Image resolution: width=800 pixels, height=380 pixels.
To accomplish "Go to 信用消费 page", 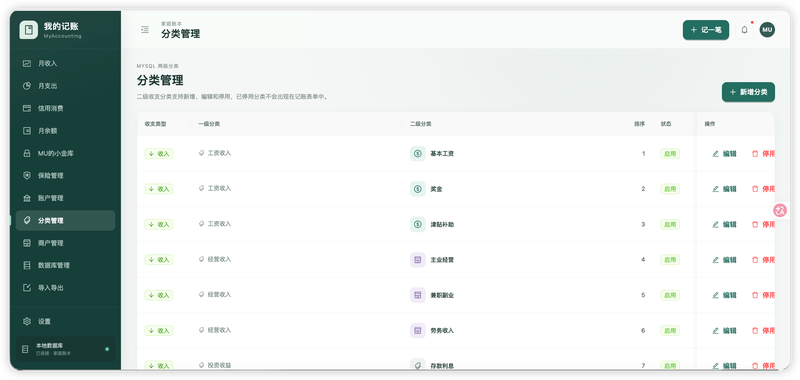I will pyautogui.click(x=65, y=109).
